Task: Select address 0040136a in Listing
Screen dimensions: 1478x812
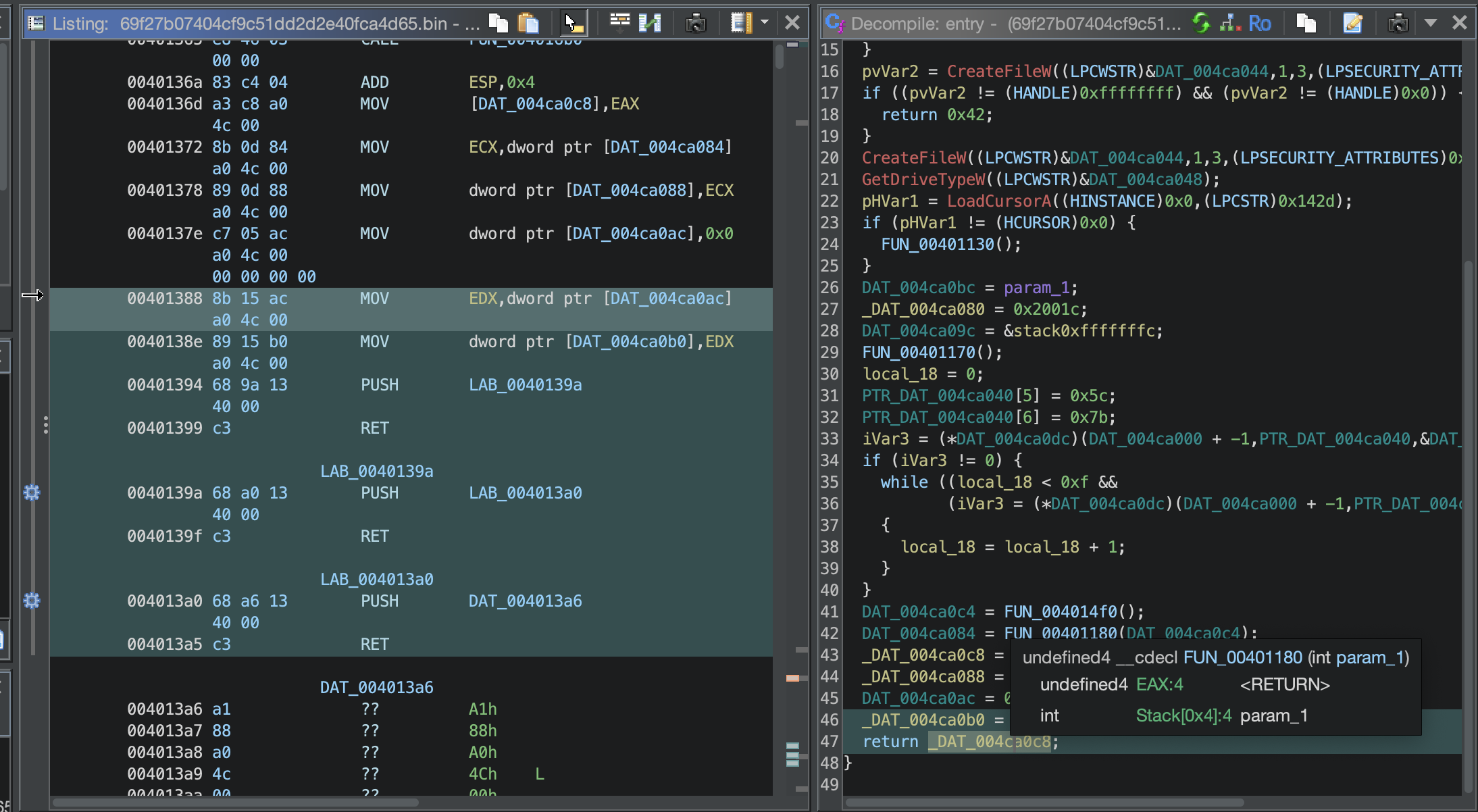Action: pos(164,82)
